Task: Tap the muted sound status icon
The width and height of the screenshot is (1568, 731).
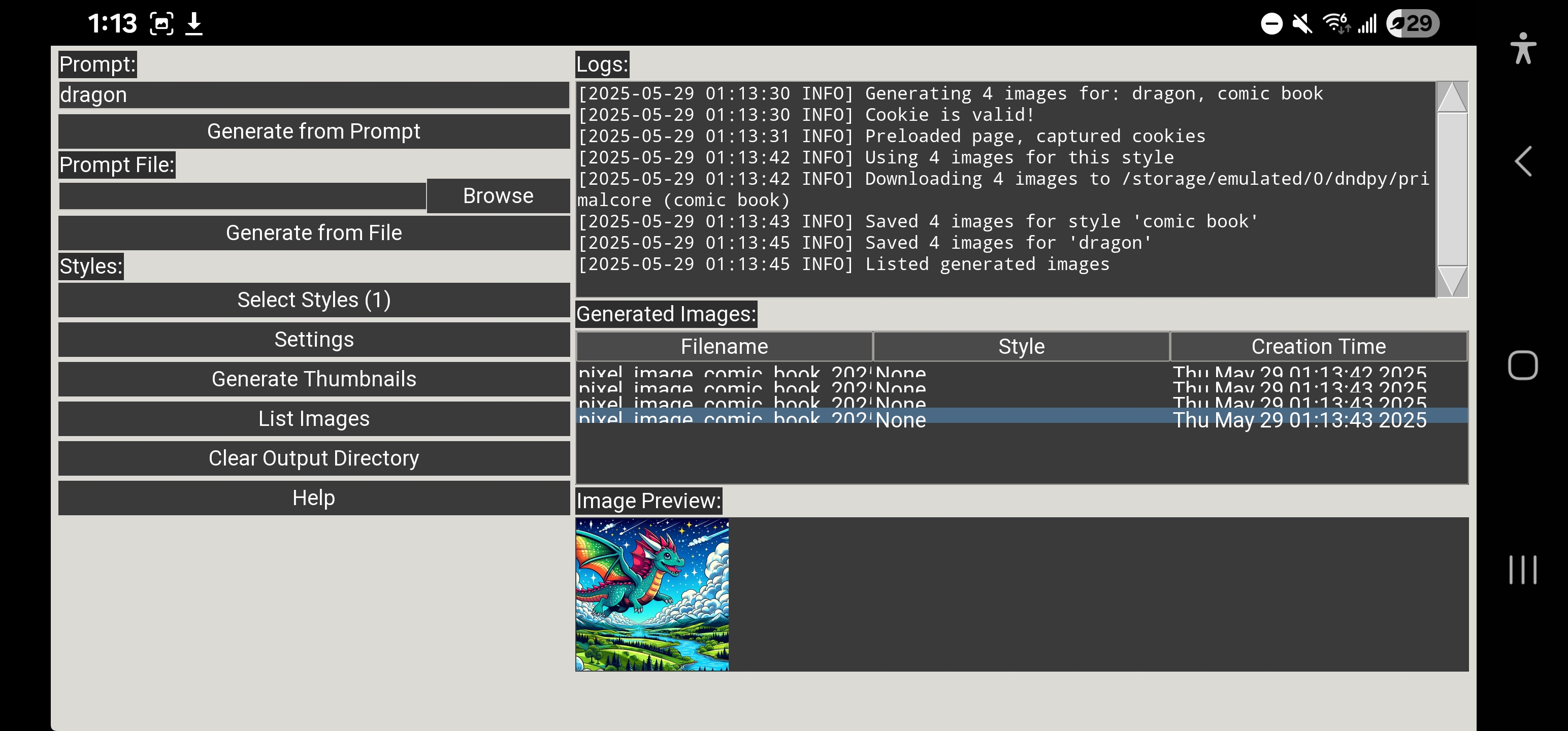Action: pyautogui.click(x=1302, y=24)
